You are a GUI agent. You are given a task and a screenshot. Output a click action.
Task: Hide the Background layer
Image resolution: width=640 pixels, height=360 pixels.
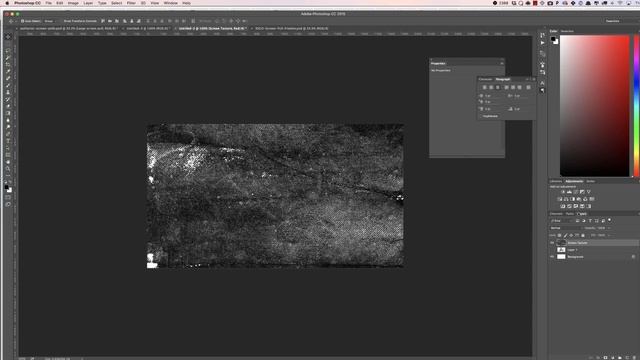pos(552,257)
